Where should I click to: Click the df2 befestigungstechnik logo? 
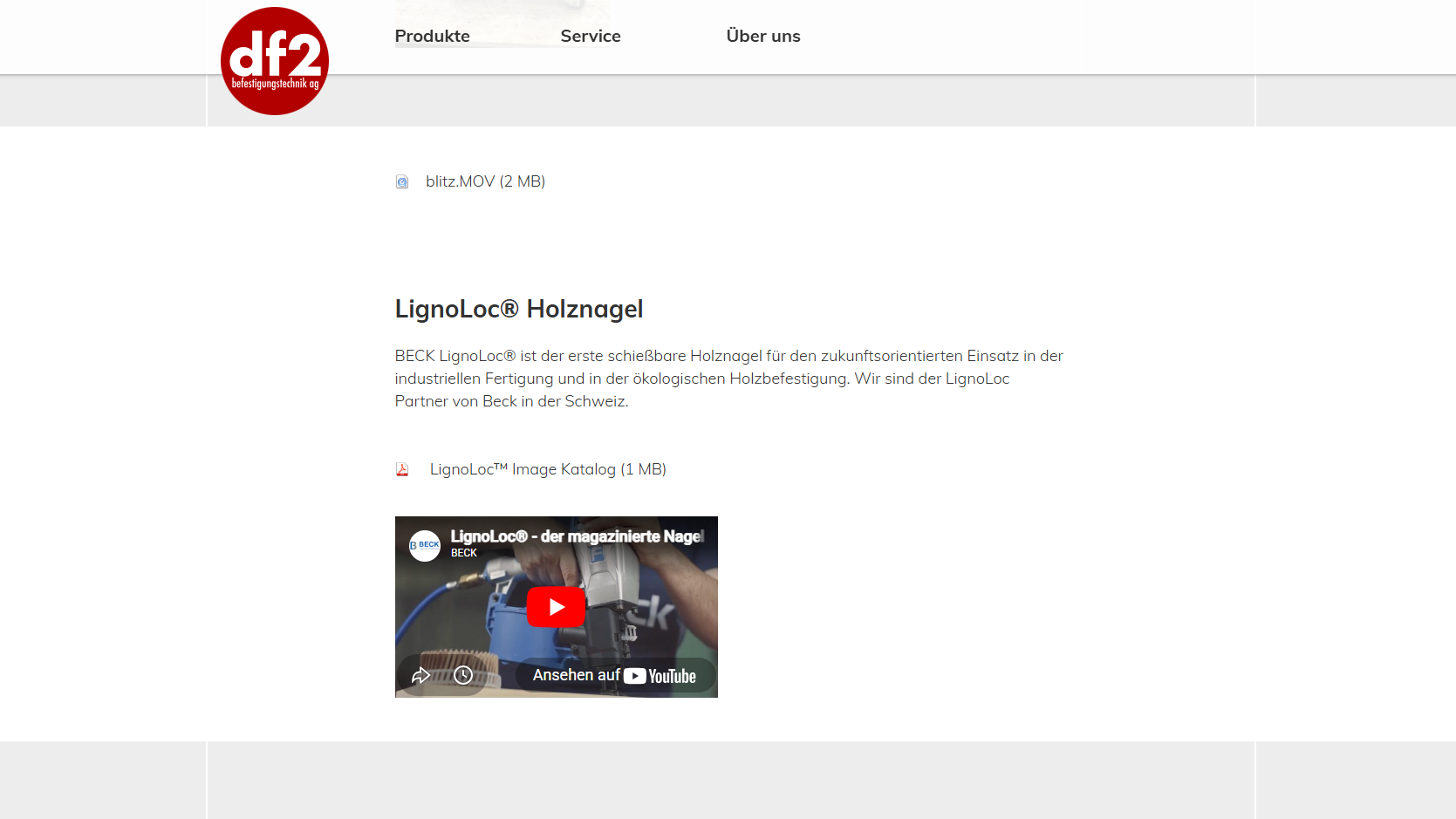[x=275, y=61]
